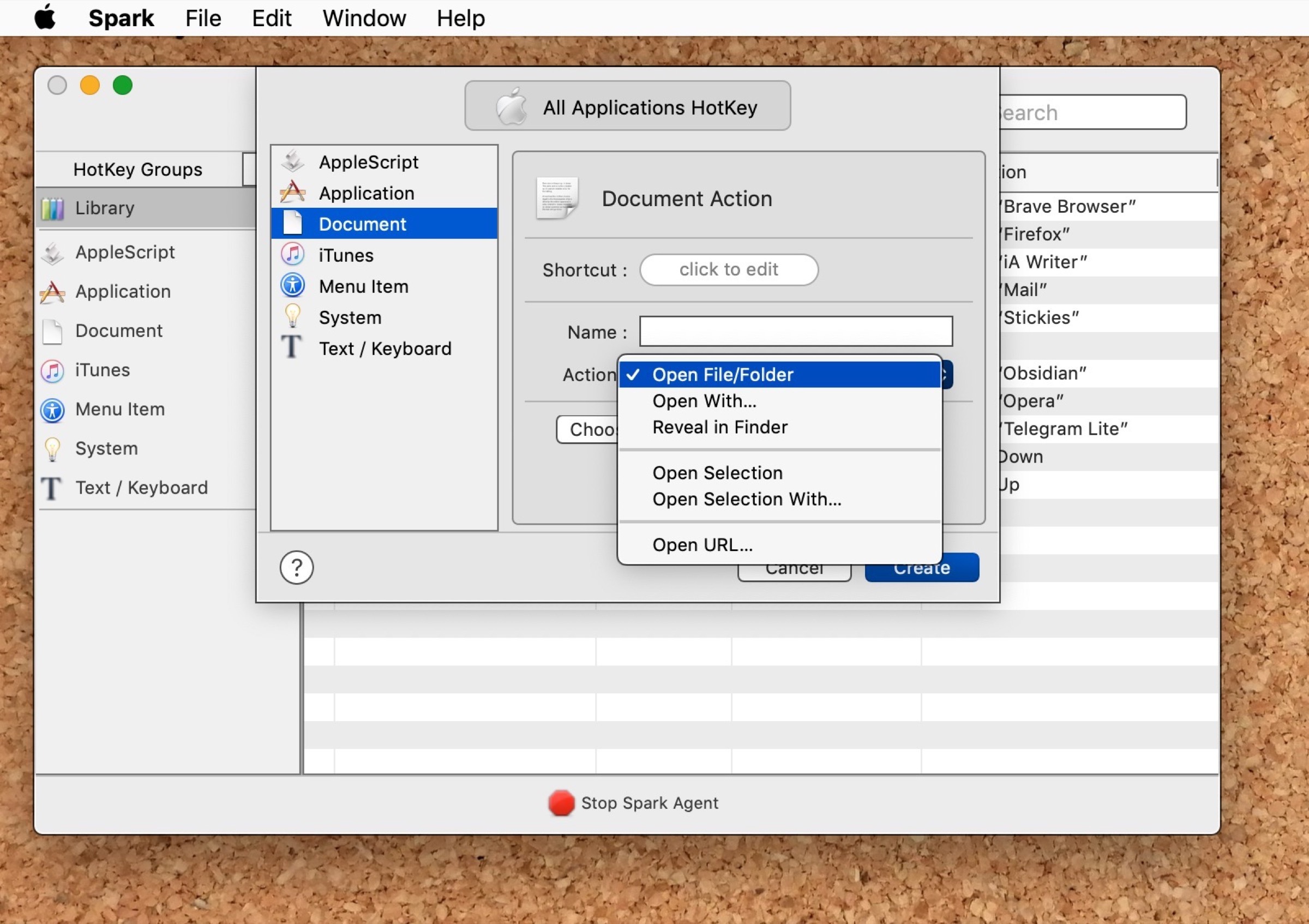
Task: Select Open Selection With... entry
Action: (x=746, y=499)
